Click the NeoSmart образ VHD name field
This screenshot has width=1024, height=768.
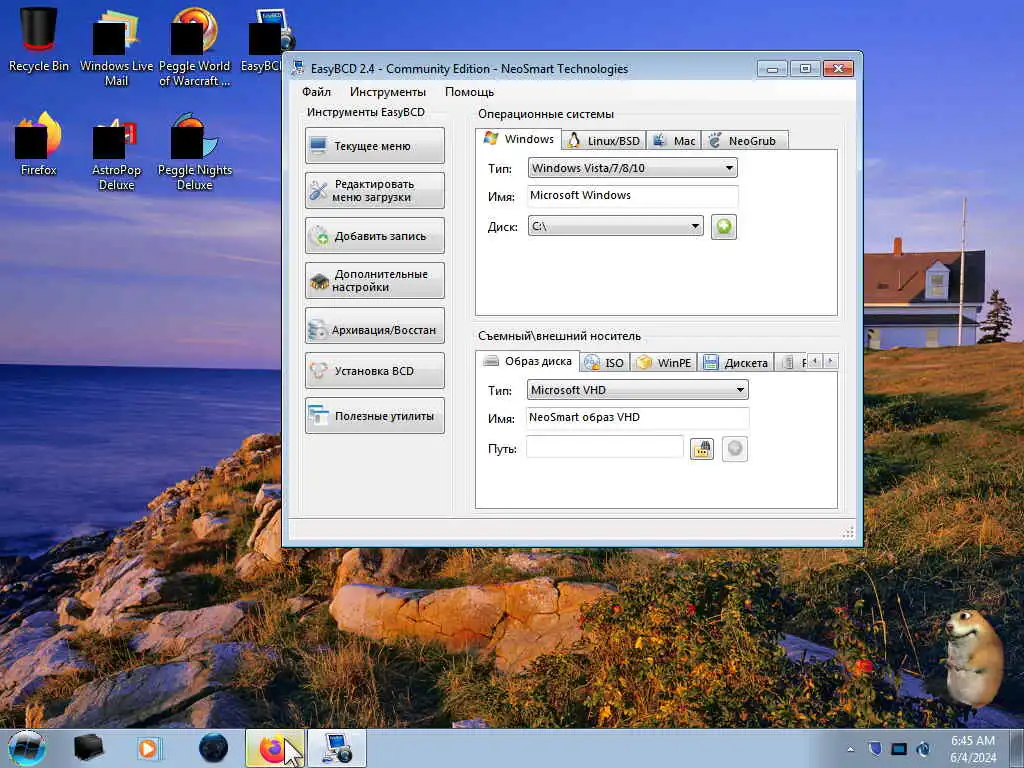point(637,417)
